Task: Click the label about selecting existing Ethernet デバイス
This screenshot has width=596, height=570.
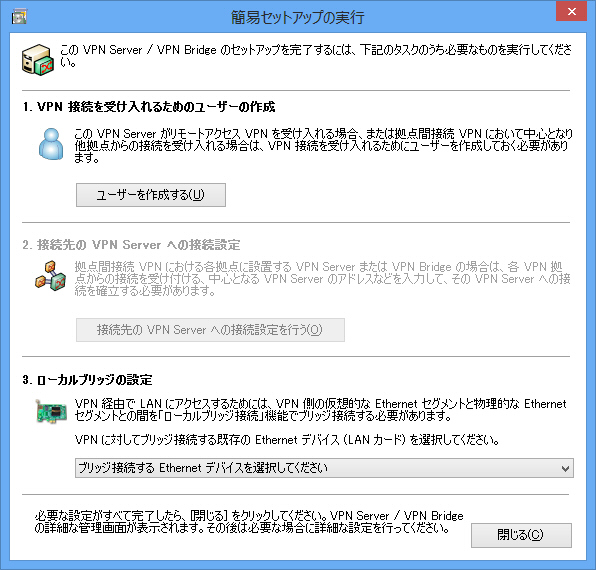Action: tap(287, 440)
